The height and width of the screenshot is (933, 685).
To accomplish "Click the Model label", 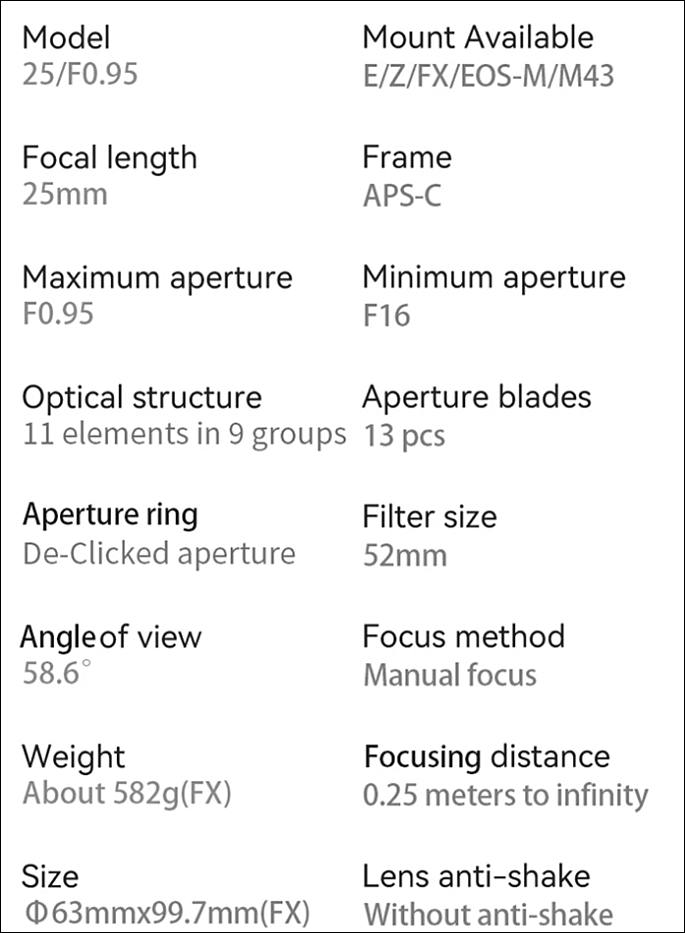I will click(x=66, y=37).
